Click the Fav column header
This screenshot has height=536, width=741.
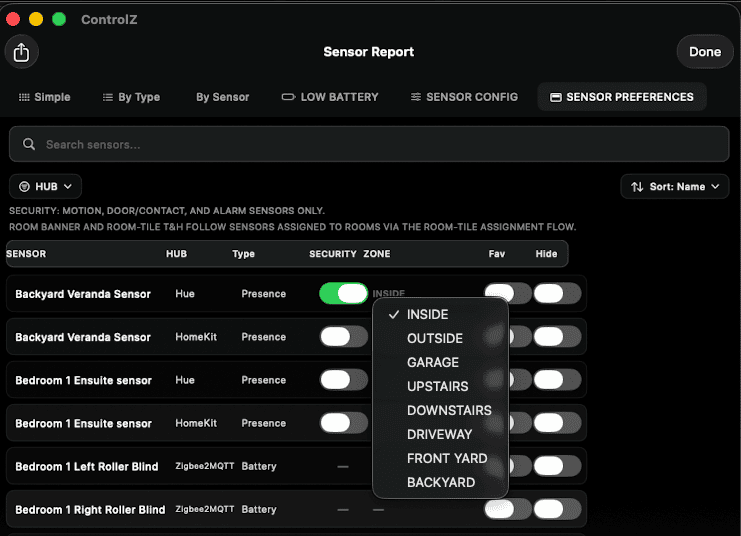[497, 254]
